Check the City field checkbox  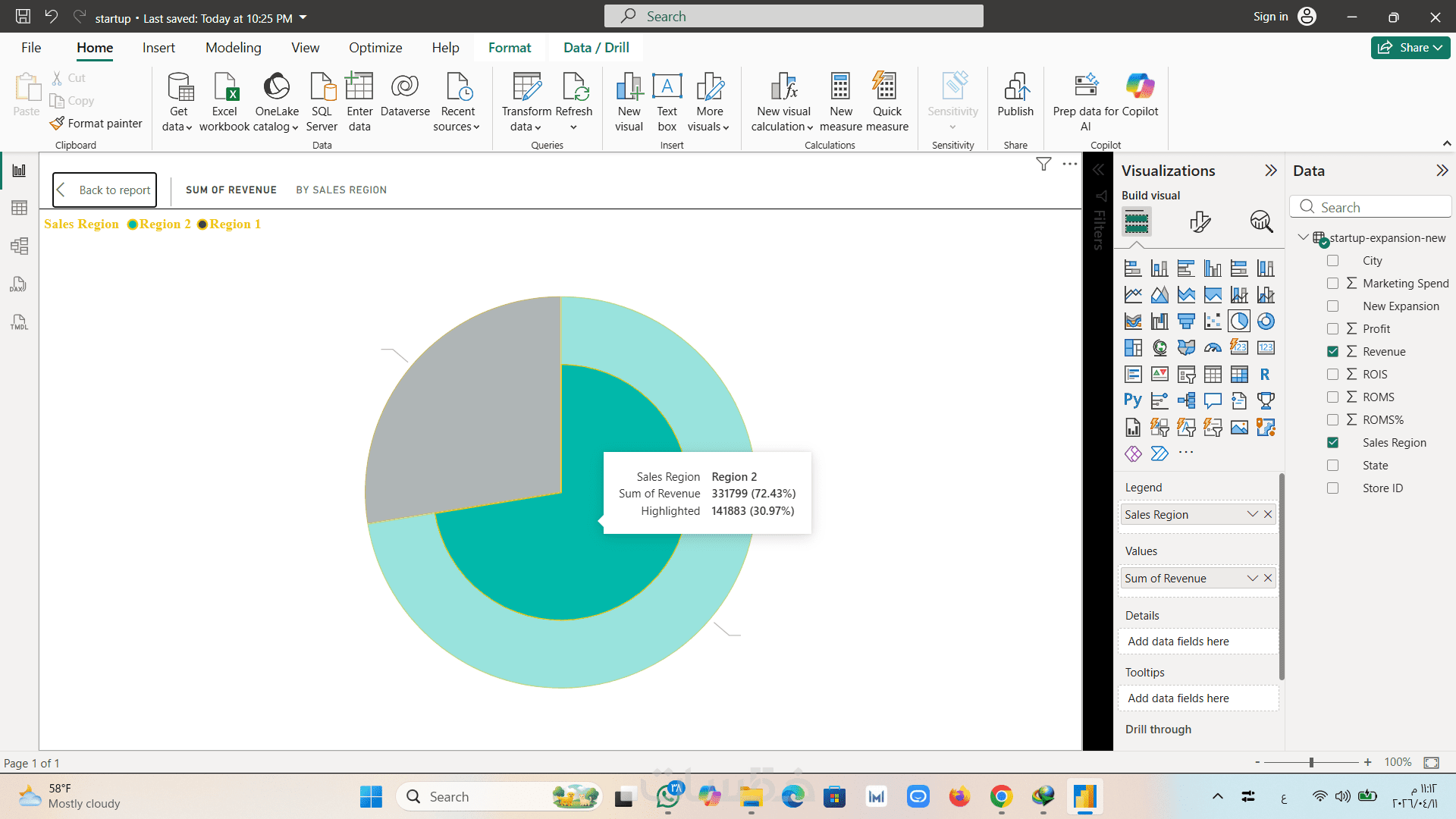pos(1332,260)
